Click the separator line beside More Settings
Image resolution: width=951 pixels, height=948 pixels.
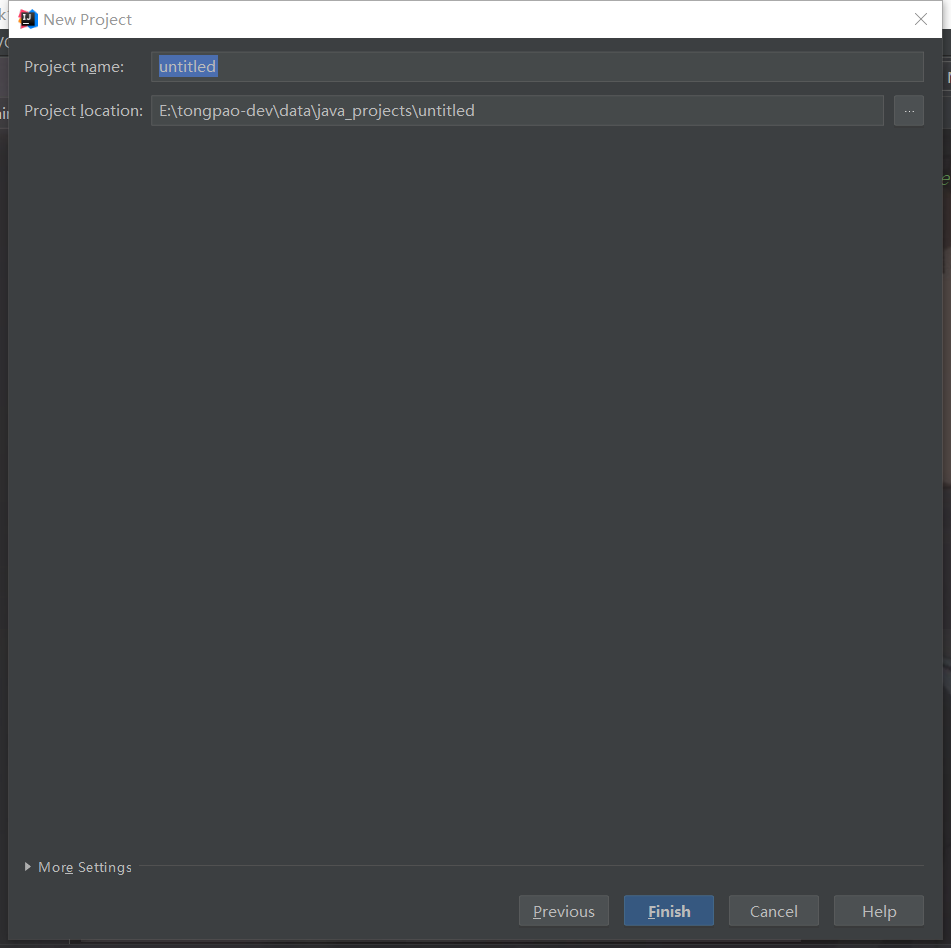click(x=530, y=866)
